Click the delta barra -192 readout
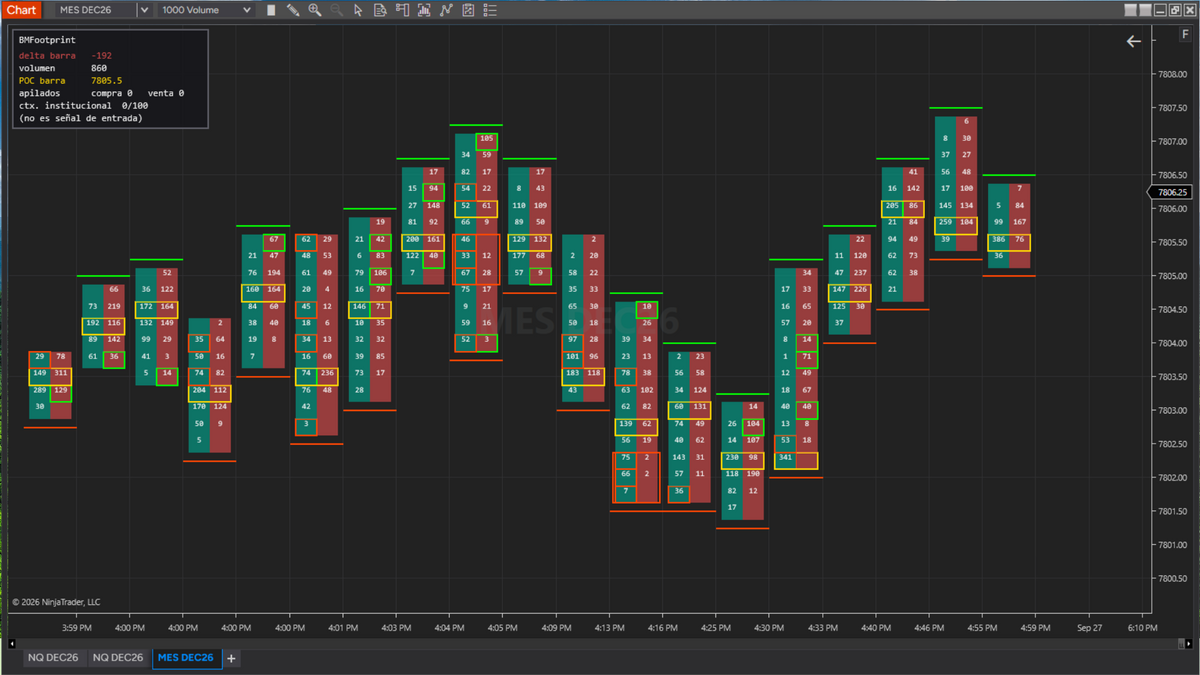The height and width of the screenshot is (675, 1200). pos(65,56)
